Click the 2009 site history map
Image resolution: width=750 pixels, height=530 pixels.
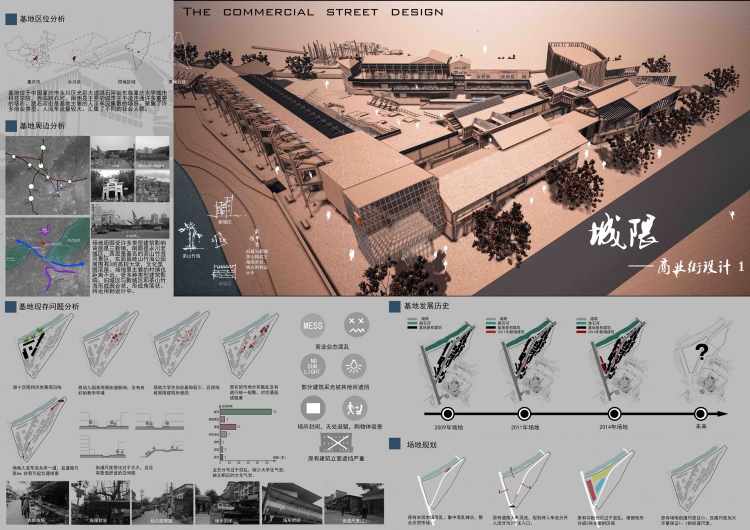[449, 364]
